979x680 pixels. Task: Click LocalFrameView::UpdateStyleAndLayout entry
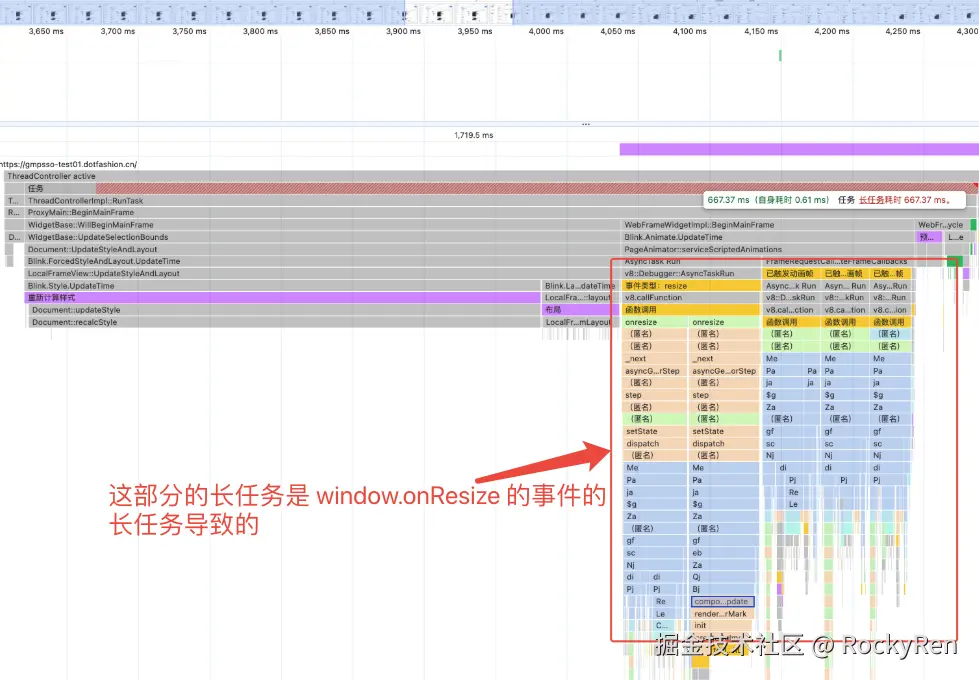[322, 273]
